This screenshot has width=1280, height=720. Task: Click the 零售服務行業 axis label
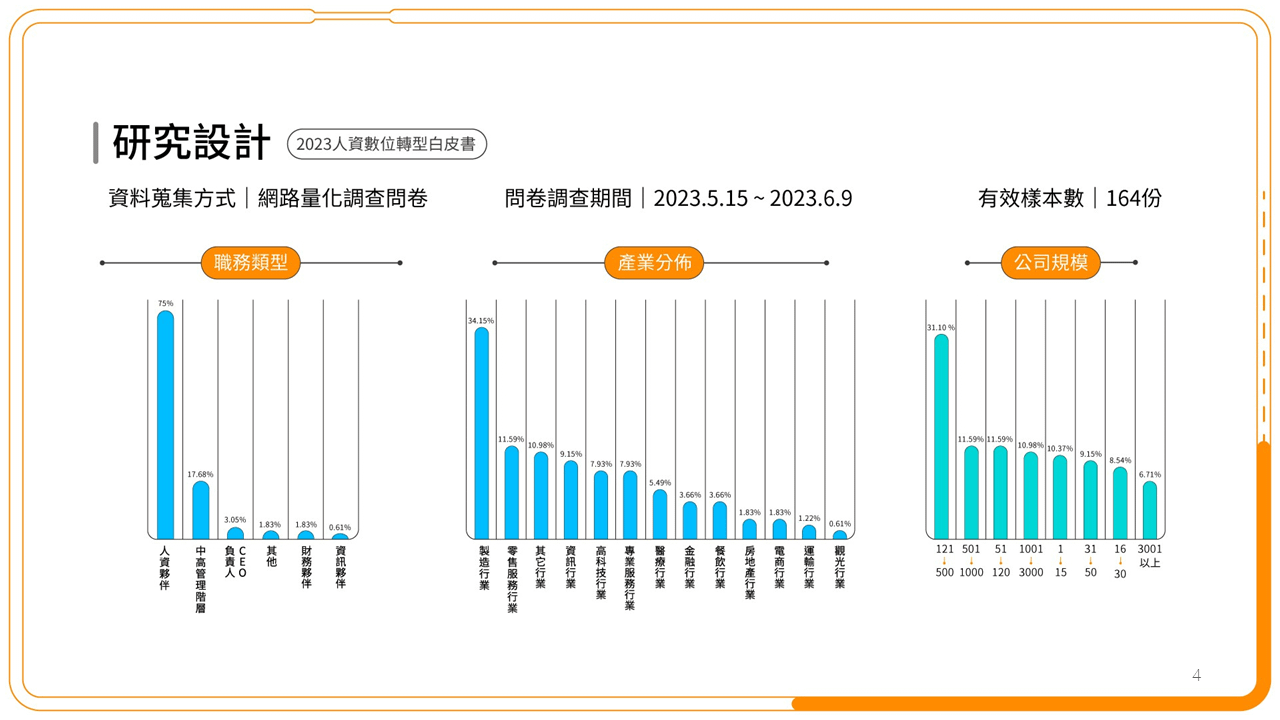[511, 579]
